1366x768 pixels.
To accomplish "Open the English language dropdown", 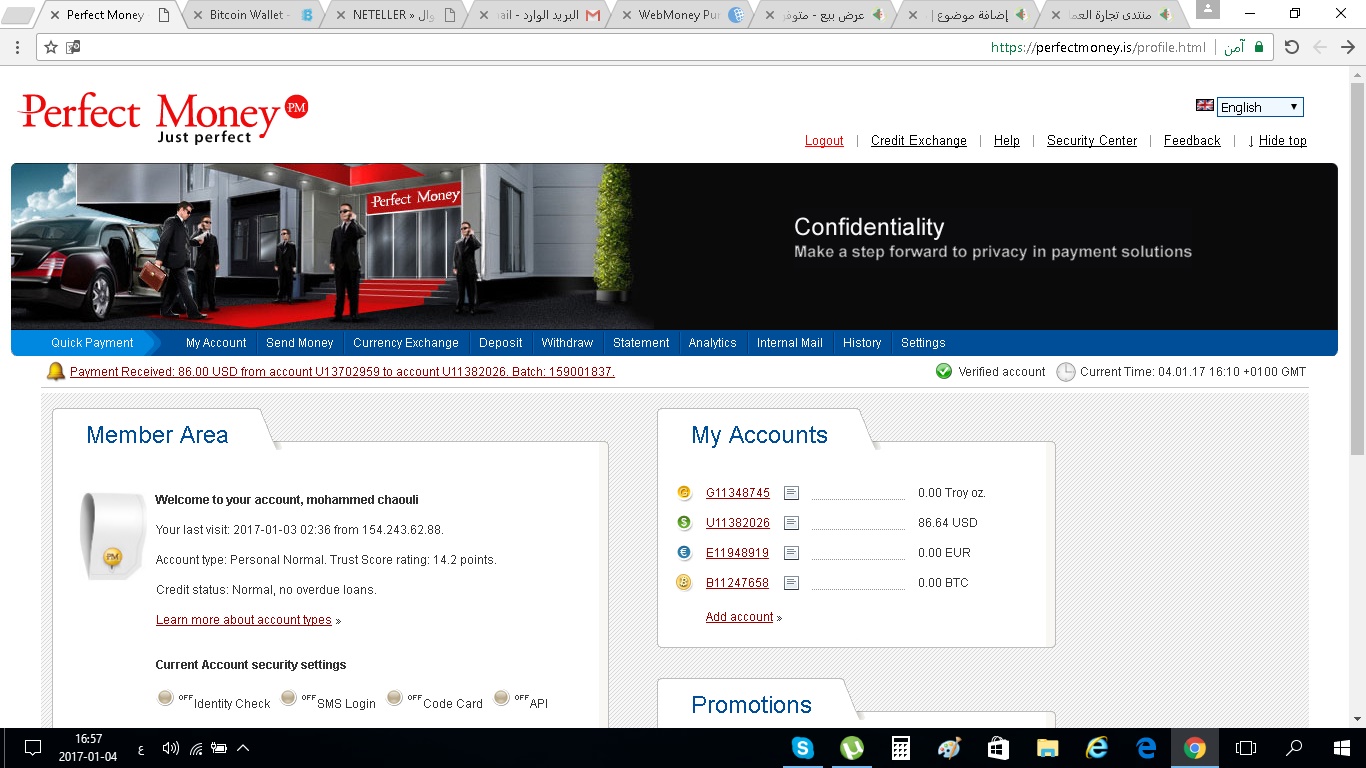I will (1259, 107).
